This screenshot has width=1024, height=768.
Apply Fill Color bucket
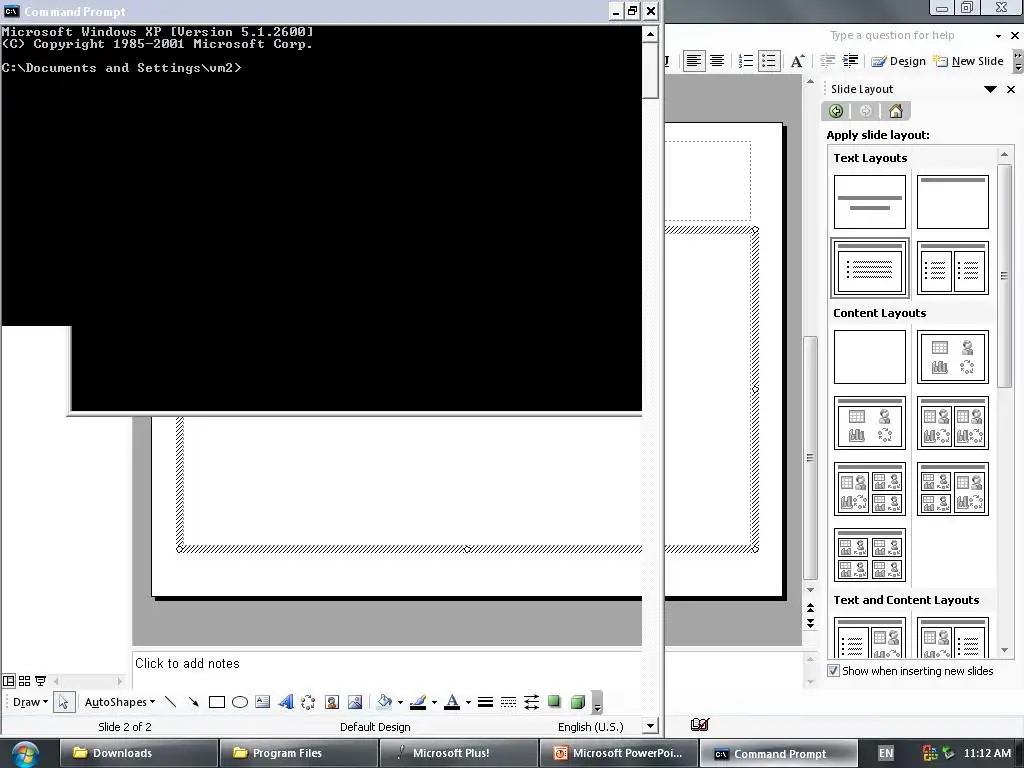click(x=385, y=702)
